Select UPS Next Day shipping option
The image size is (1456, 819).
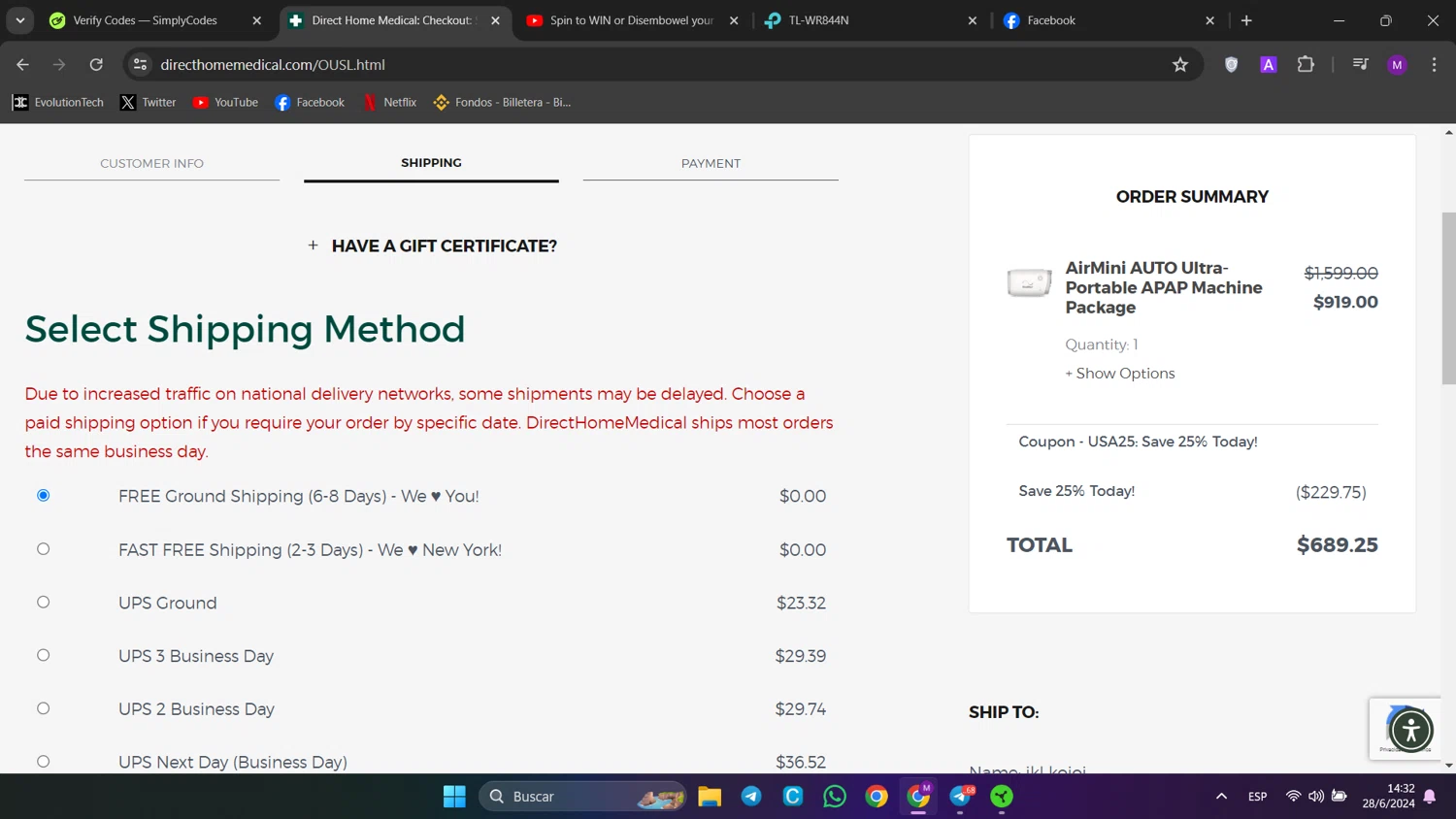tap(43, 762)
